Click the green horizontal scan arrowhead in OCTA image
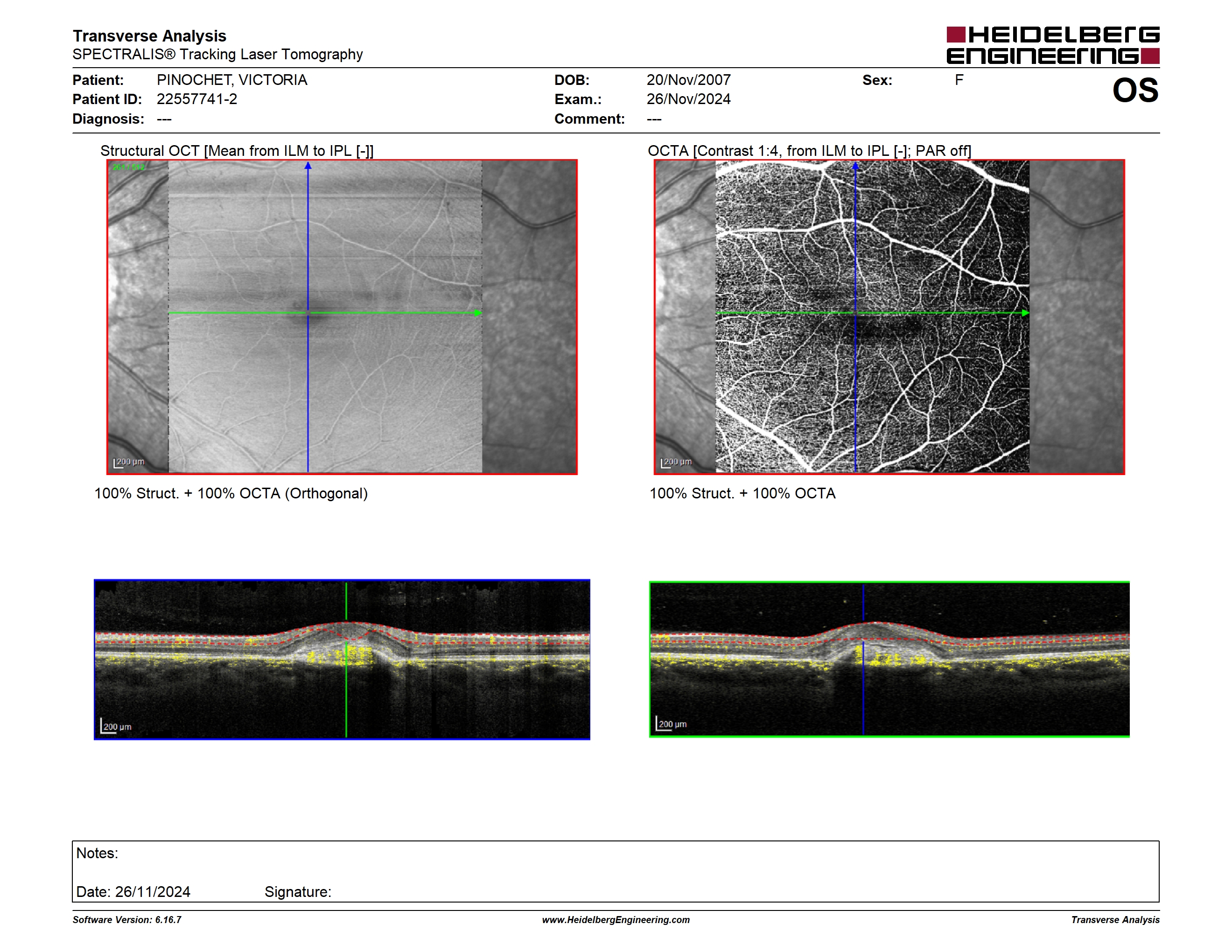This screenshot has height=952, width=1232. click(1025, 313)
